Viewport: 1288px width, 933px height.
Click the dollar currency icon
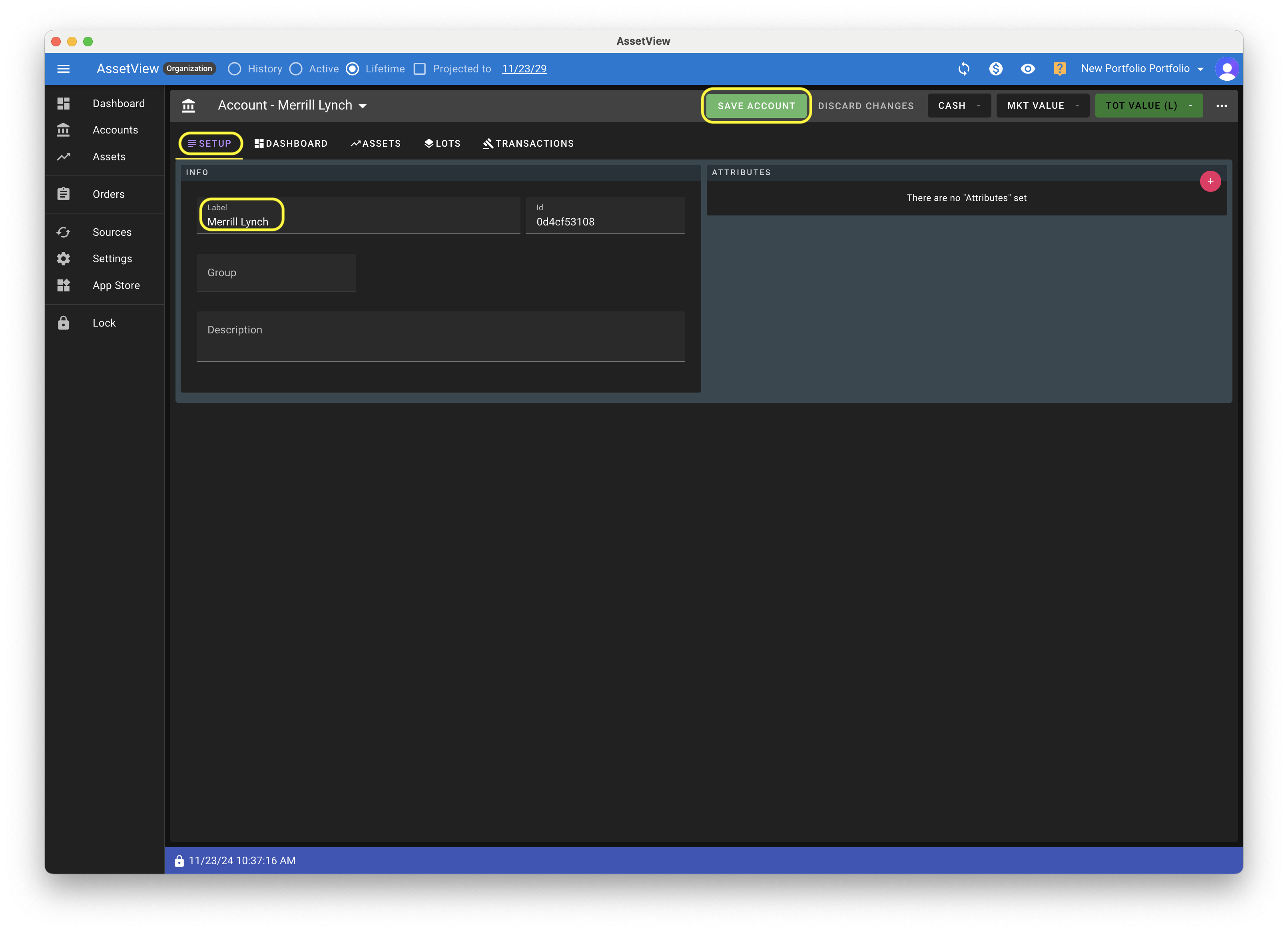(995, 69)
